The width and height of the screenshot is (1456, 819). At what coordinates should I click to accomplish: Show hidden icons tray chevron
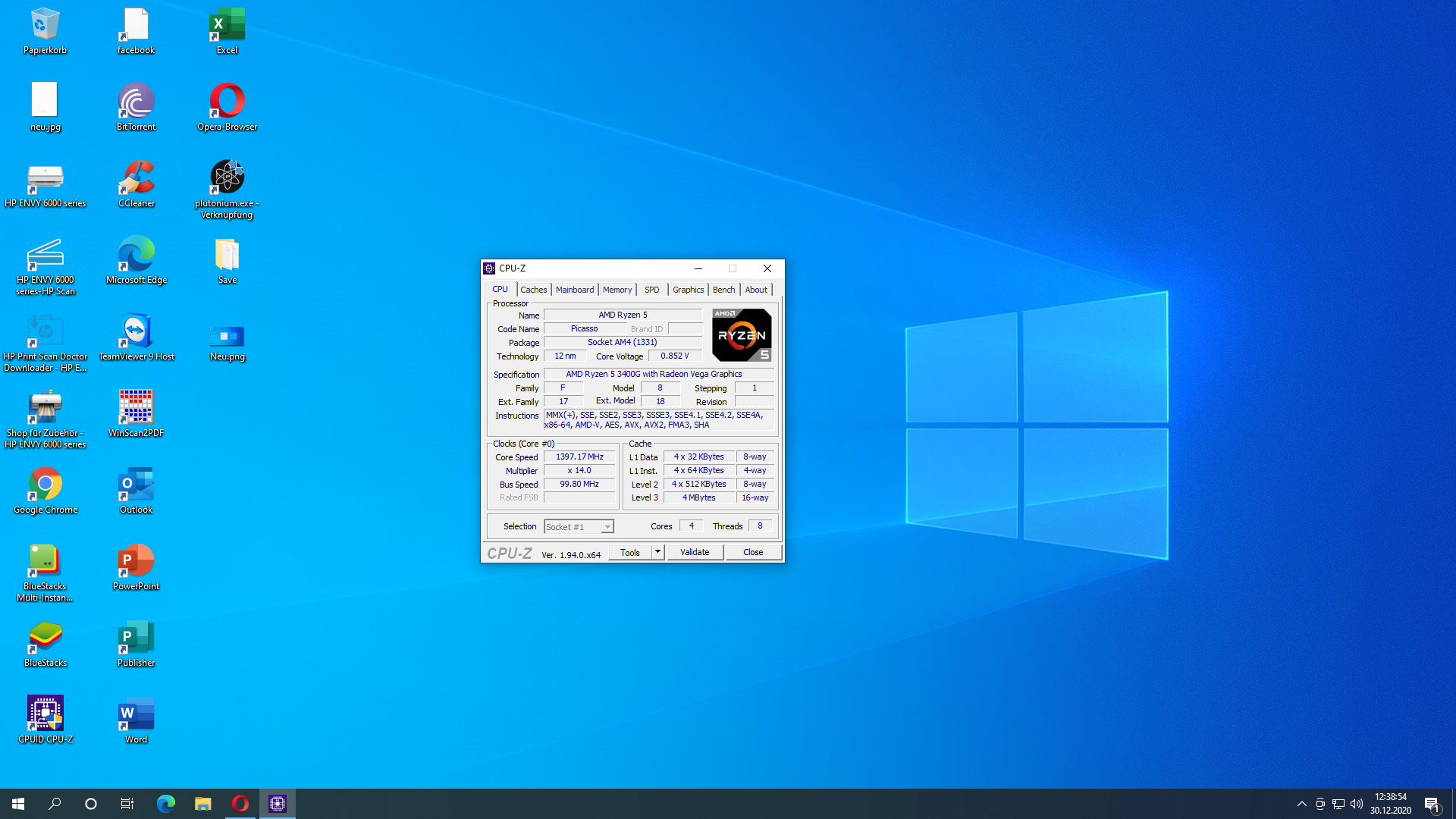(x=1301, y=804)
